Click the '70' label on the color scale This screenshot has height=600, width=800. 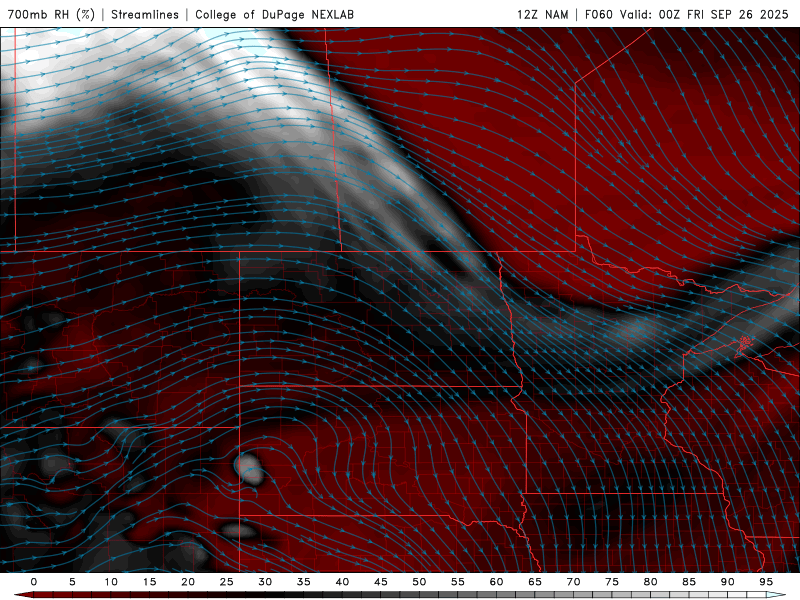tap(573, 582)
